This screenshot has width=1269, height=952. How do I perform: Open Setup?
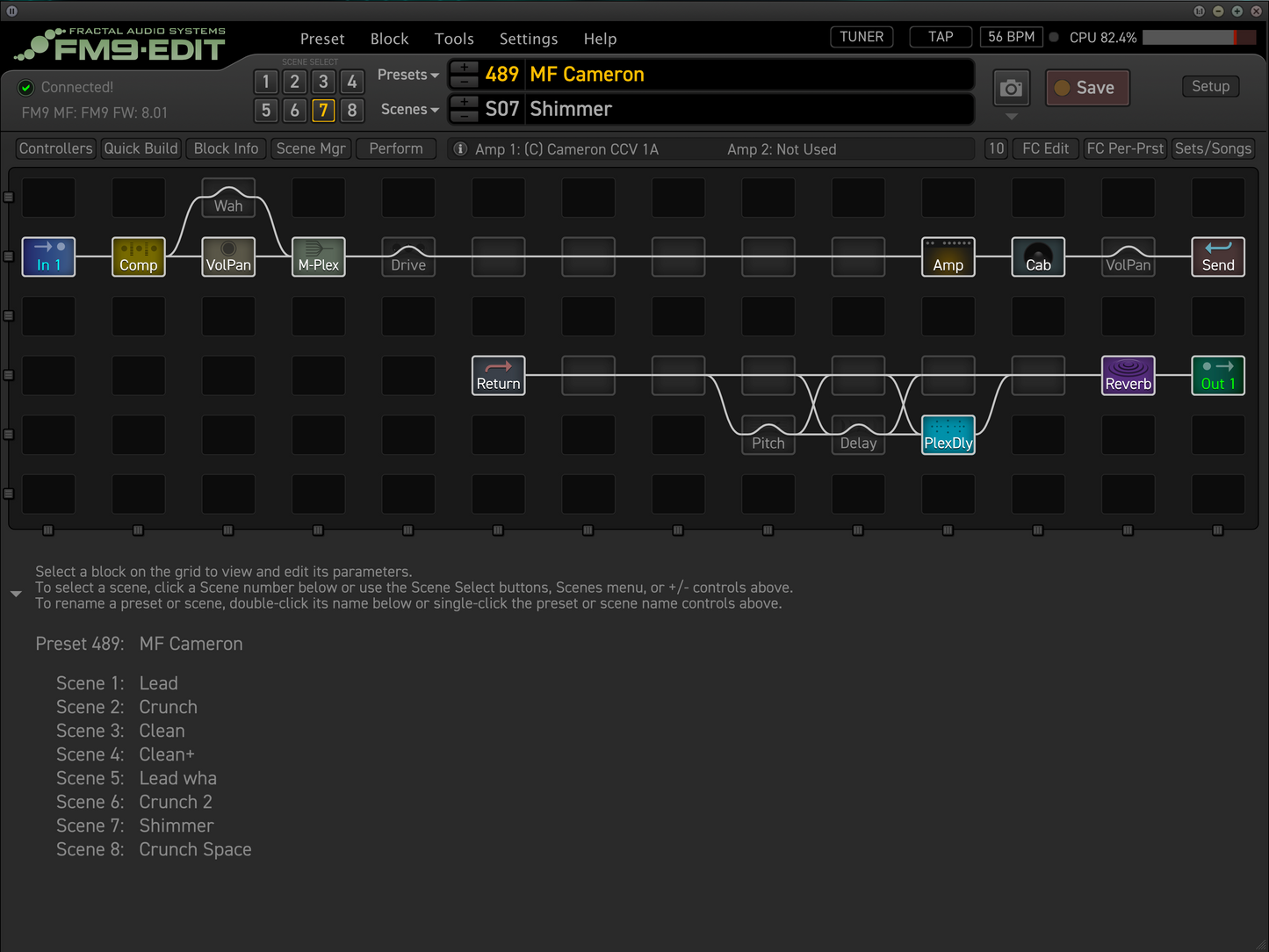(1210, 86)
